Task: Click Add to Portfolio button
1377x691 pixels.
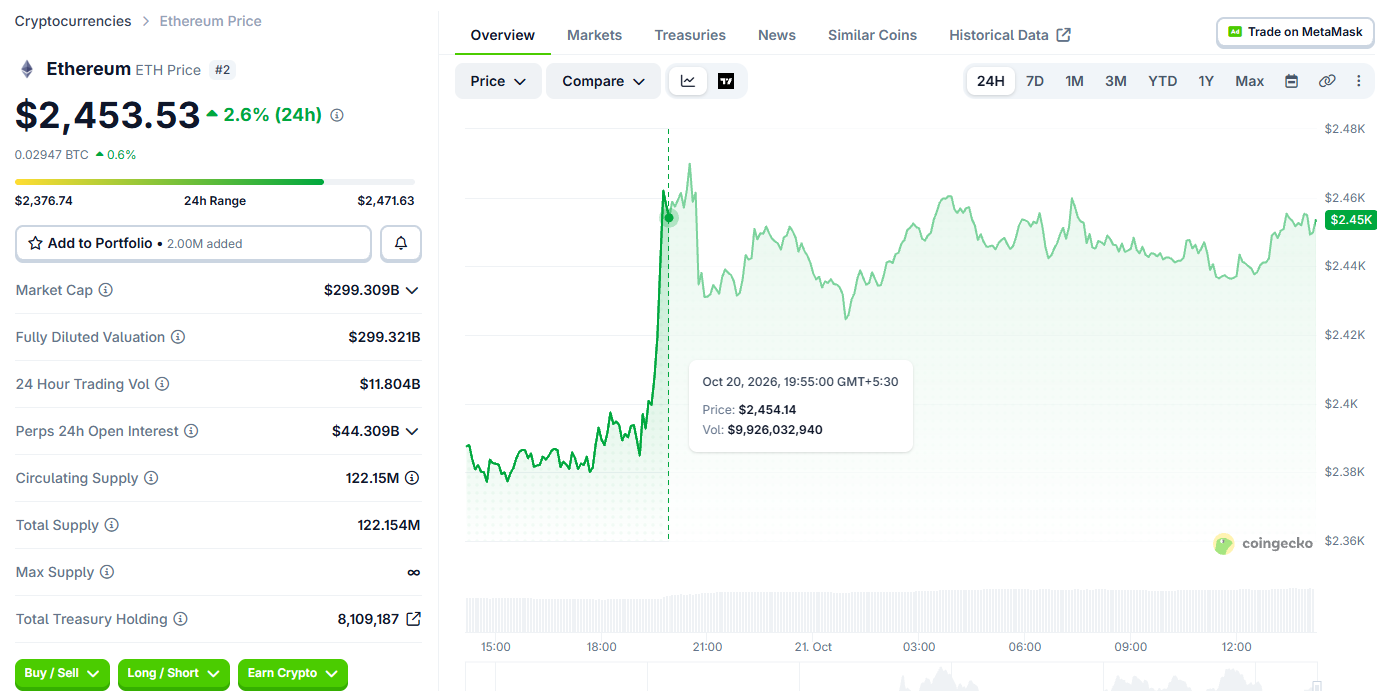Action: [193, 243]
